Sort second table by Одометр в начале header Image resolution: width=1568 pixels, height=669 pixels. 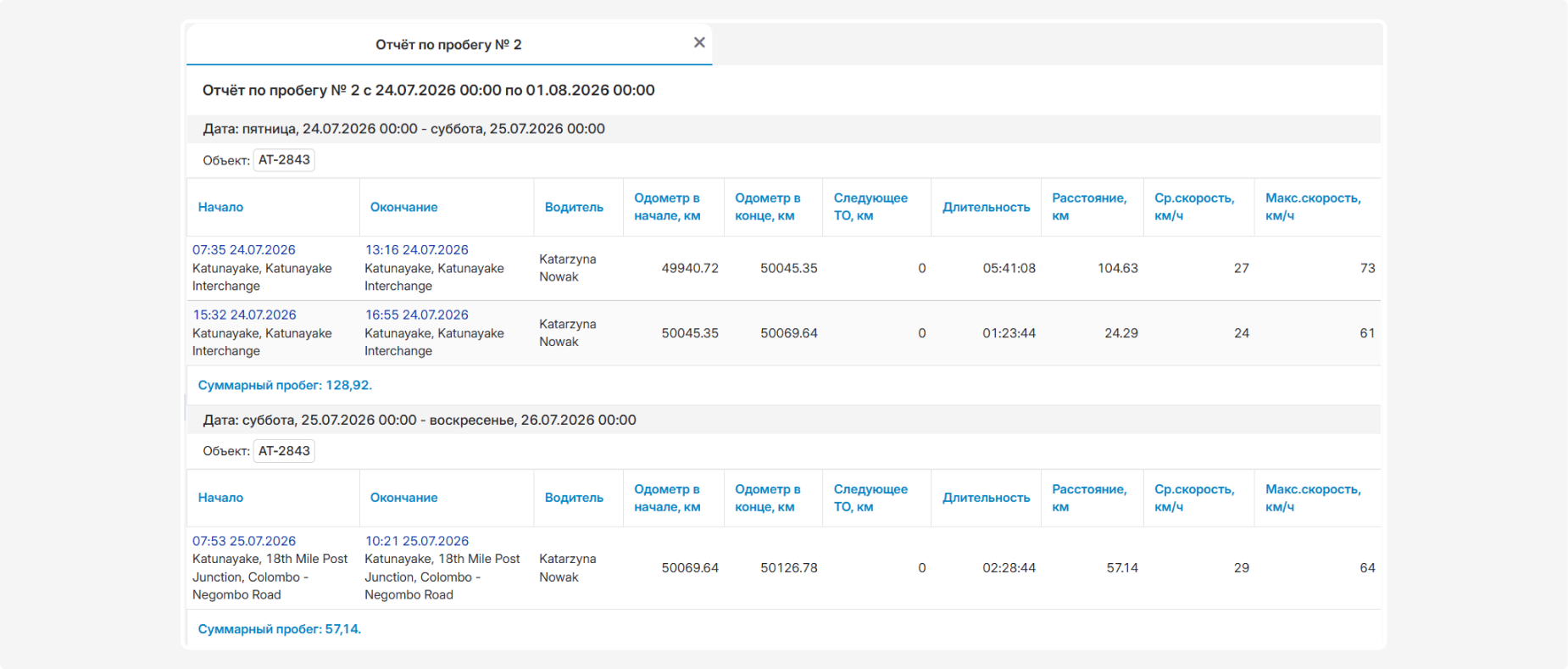click(667, 498)
